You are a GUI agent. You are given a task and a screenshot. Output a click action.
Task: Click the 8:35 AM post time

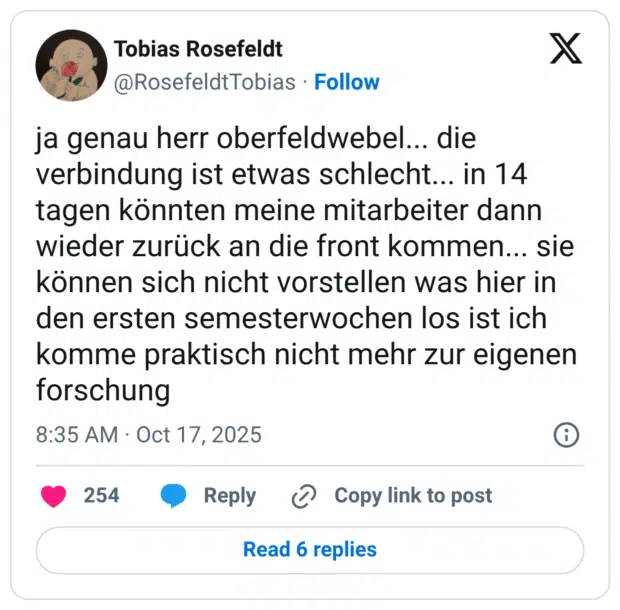tap(76, 435)
